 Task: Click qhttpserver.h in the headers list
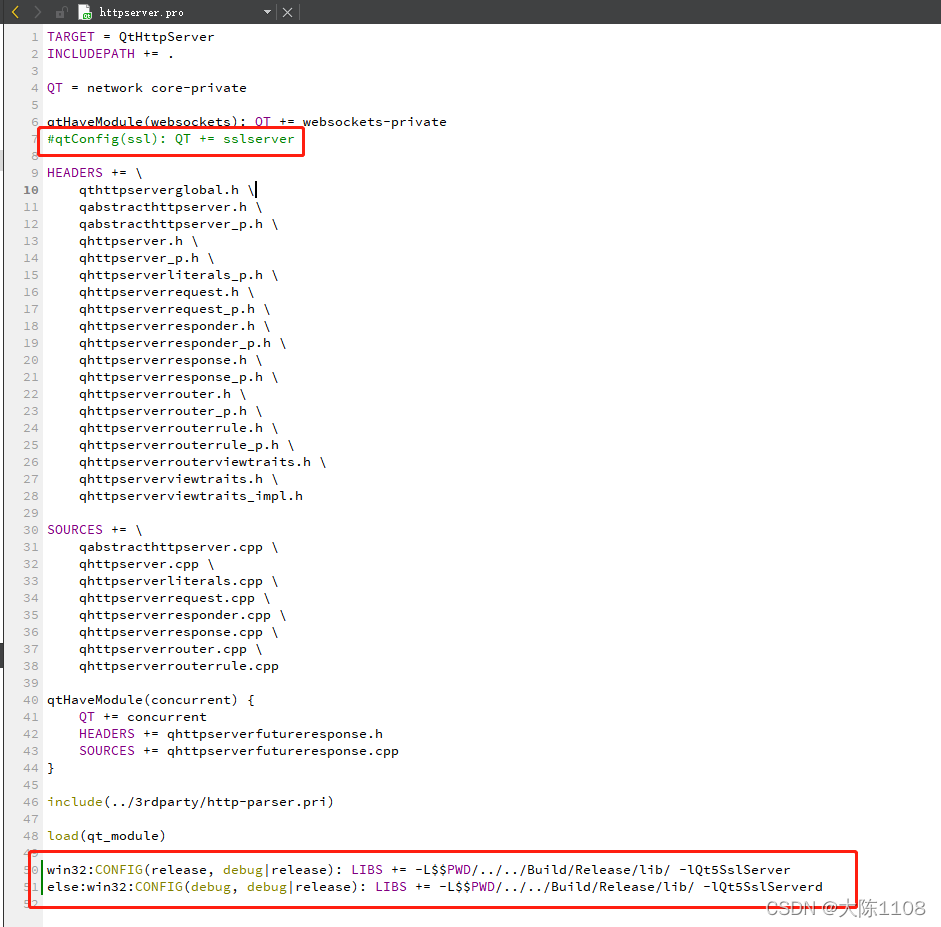[x=129, y=240]
